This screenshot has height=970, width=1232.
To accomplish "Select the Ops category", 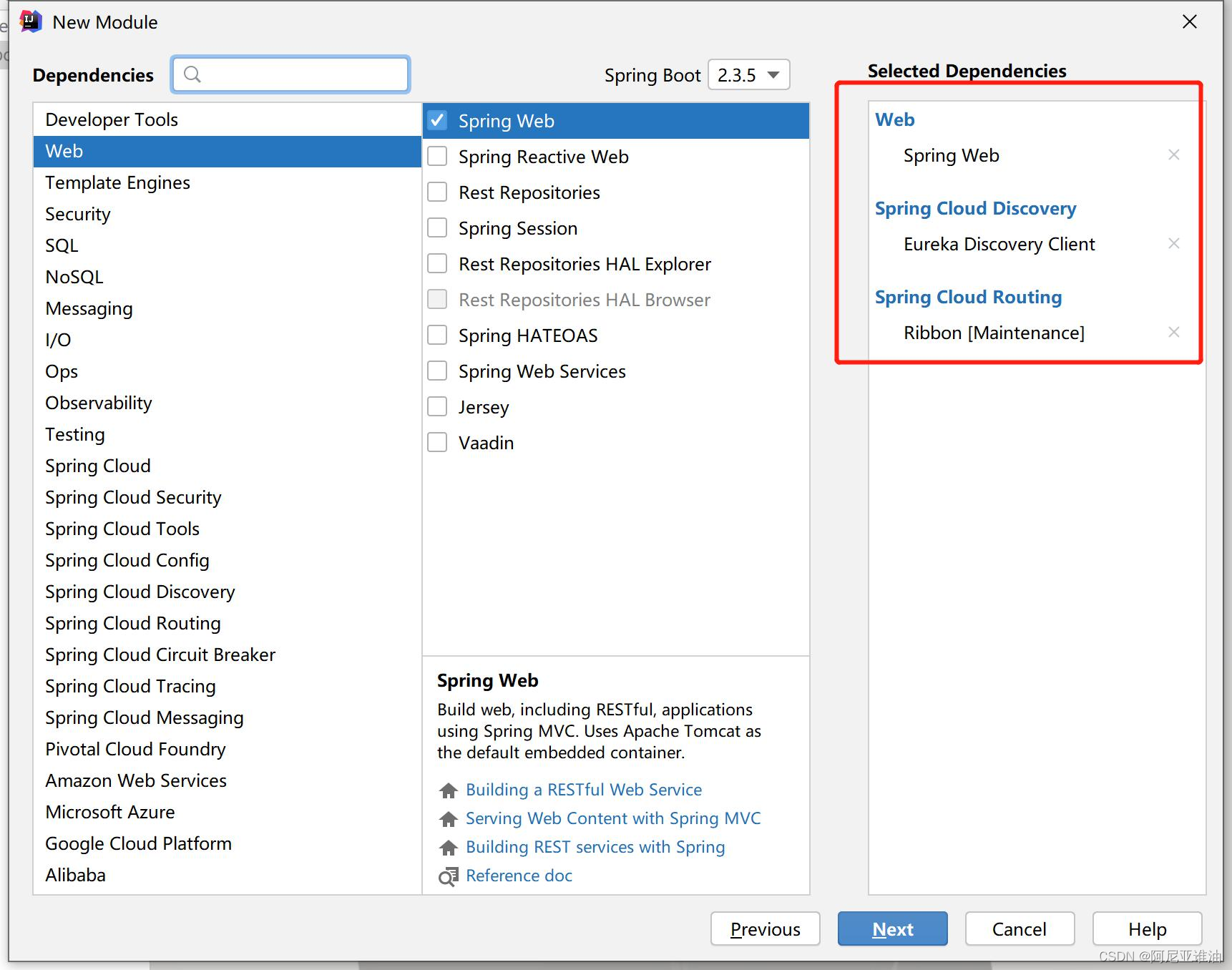I will 228,371.
